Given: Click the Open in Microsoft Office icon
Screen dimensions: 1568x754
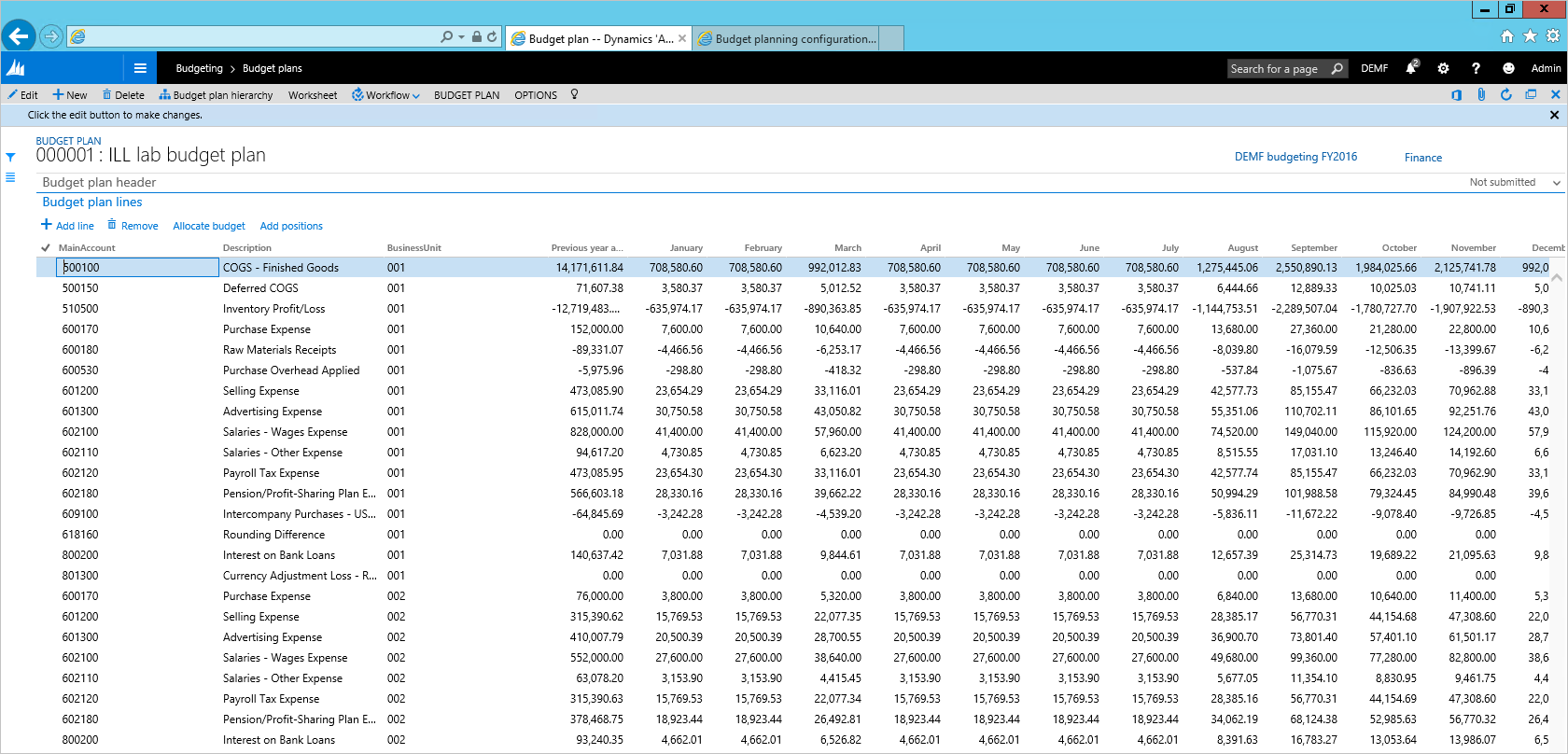Looking at the screenshot, I should pos(1456,95).
